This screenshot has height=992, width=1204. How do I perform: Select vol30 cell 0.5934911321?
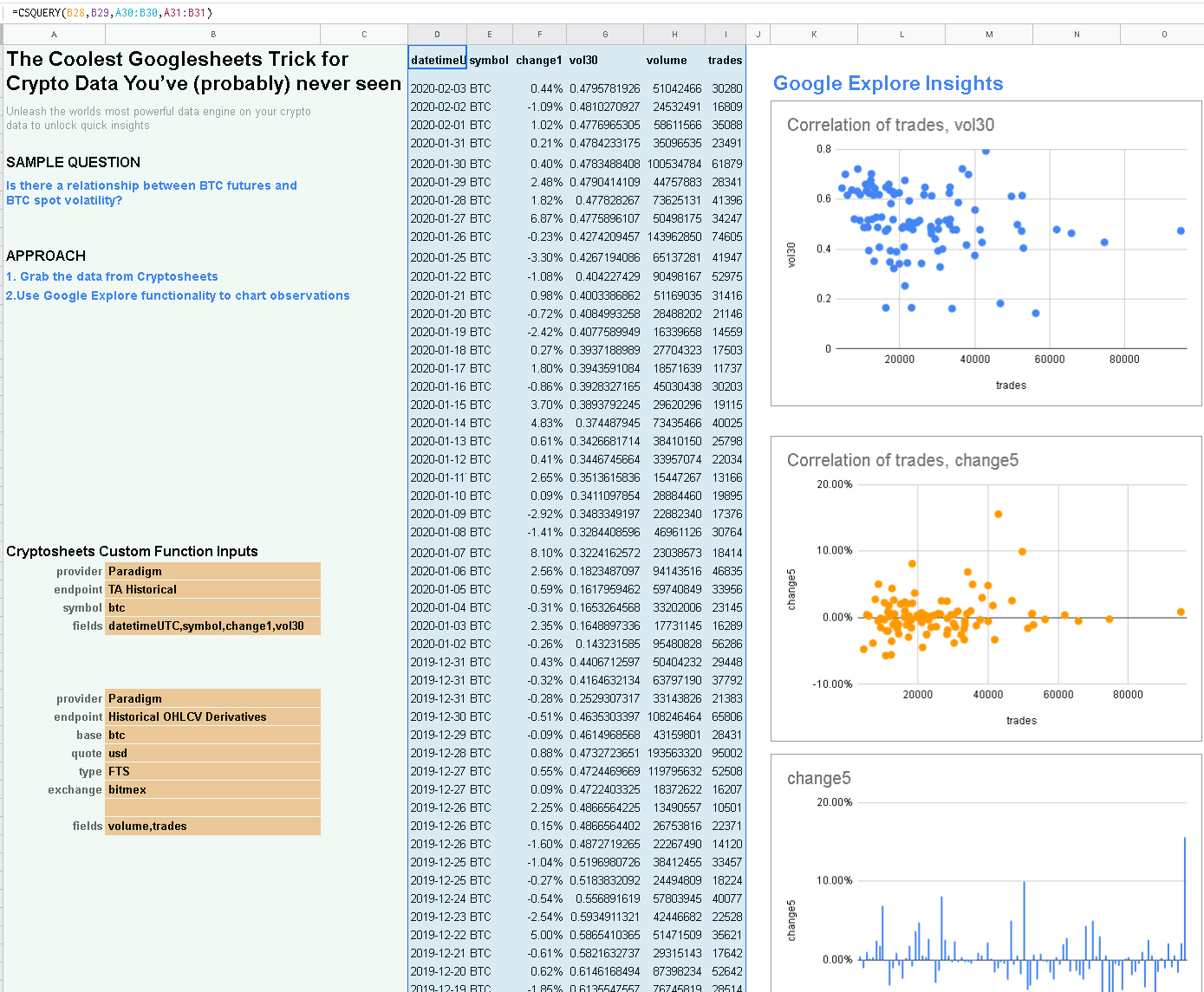click(x=605, y=917)
